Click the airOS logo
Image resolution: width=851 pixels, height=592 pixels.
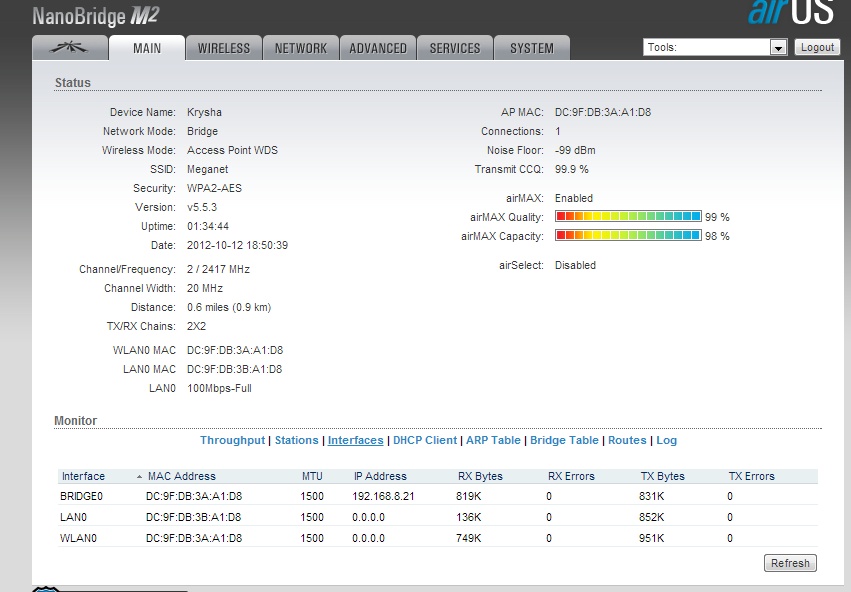point(790,12)
